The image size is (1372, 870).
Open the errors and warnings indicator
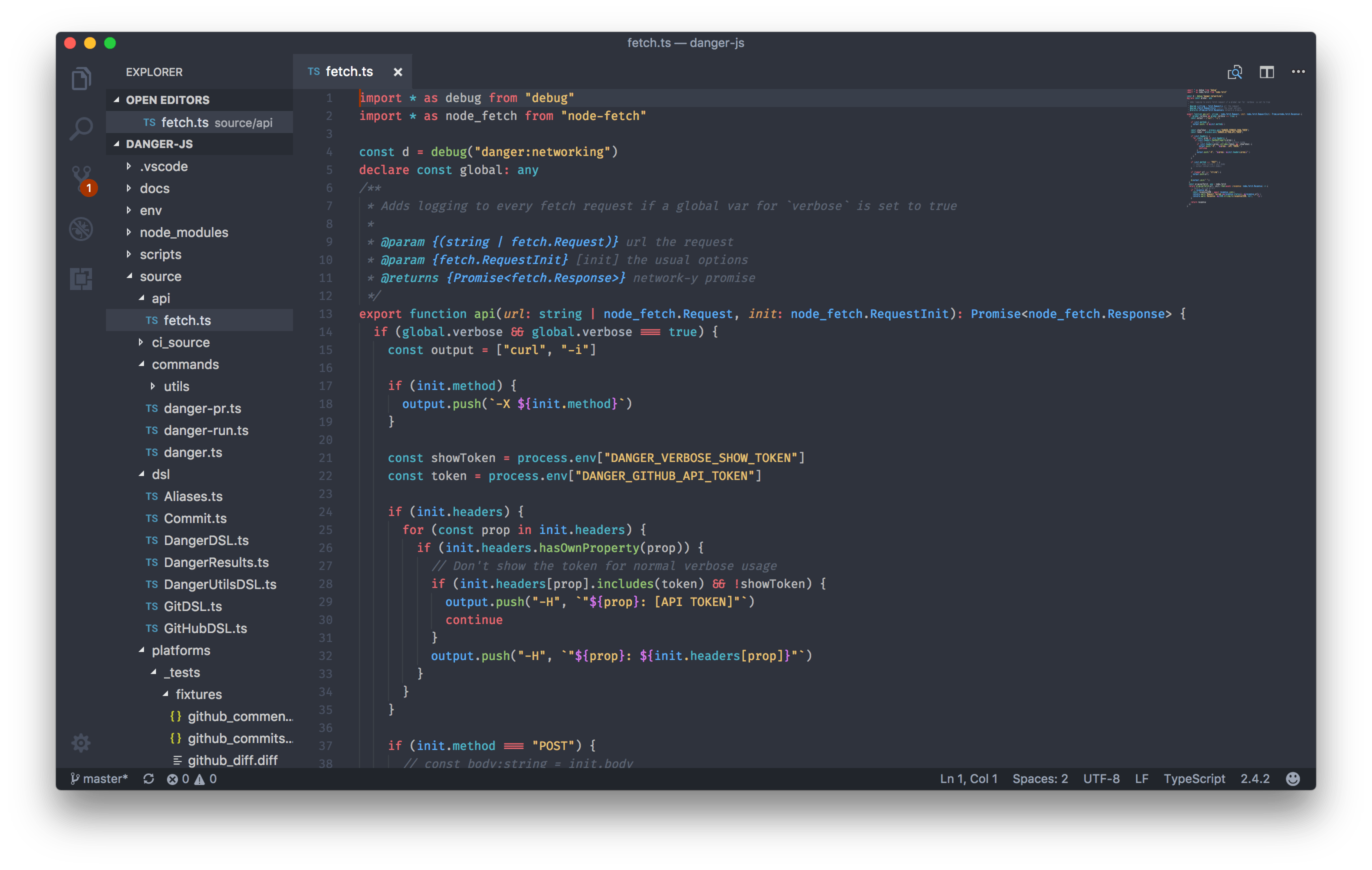(191, 779)
